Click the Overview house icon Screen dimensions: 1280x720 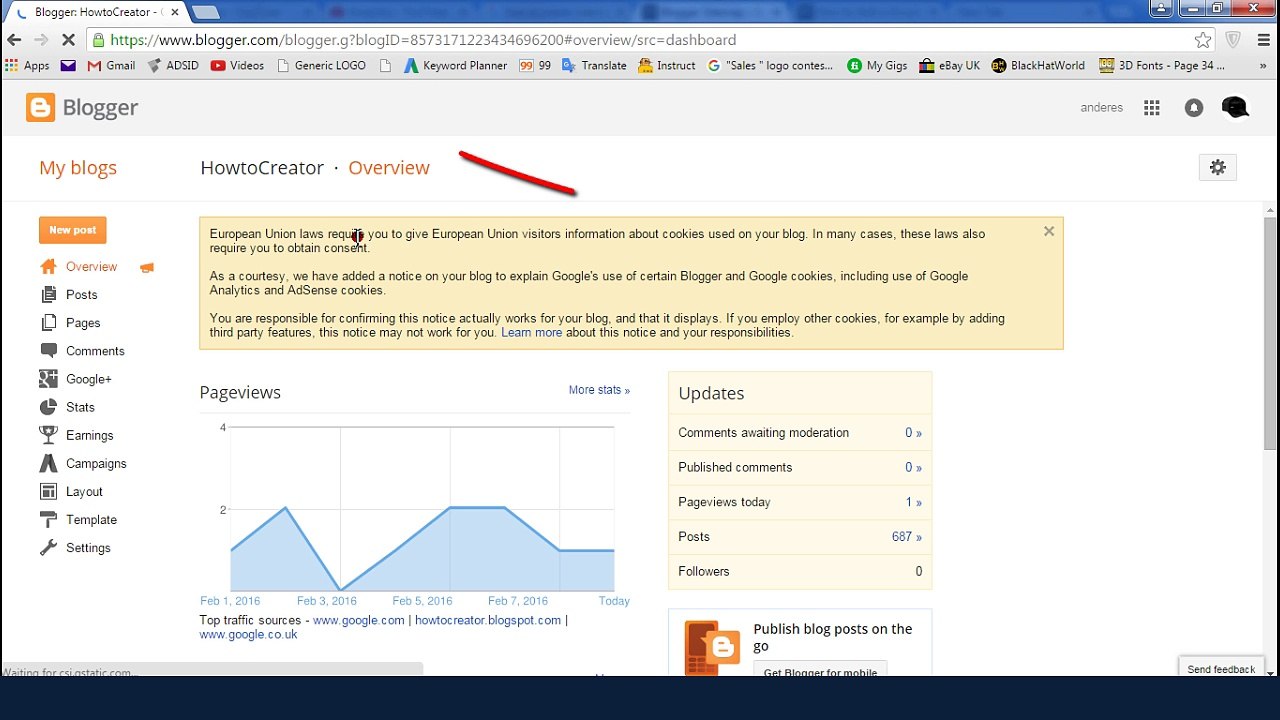[48, 267]
